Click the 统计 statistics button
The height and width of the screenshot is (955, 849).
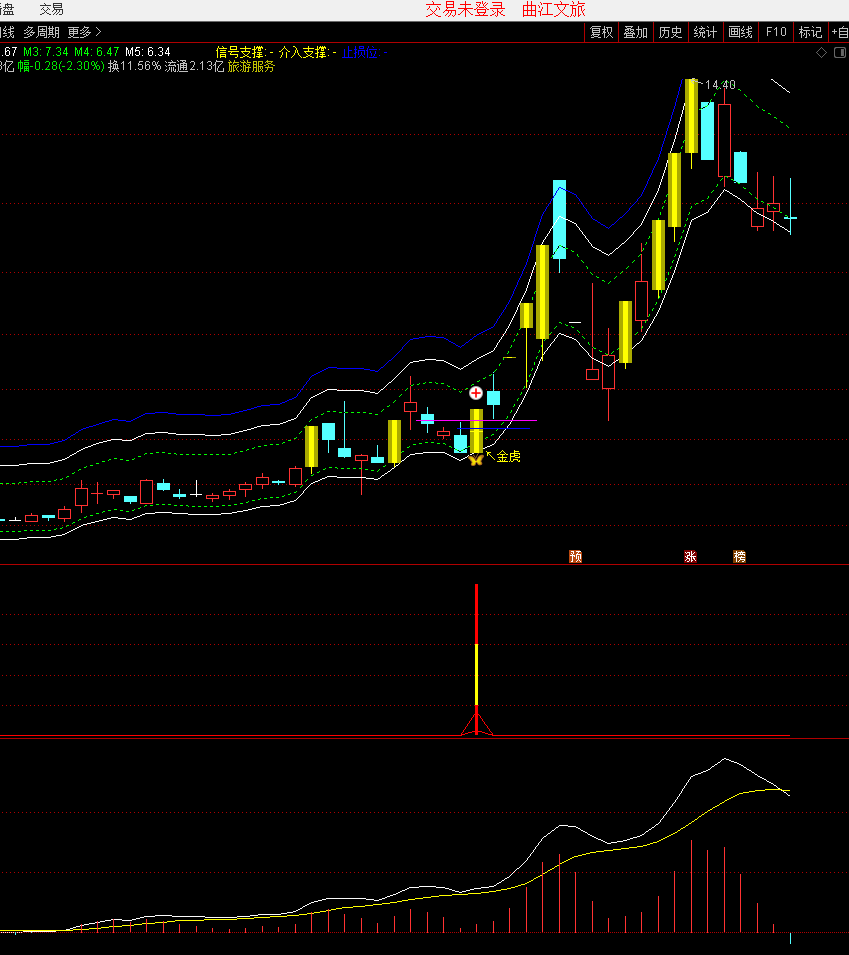(705, 32)
